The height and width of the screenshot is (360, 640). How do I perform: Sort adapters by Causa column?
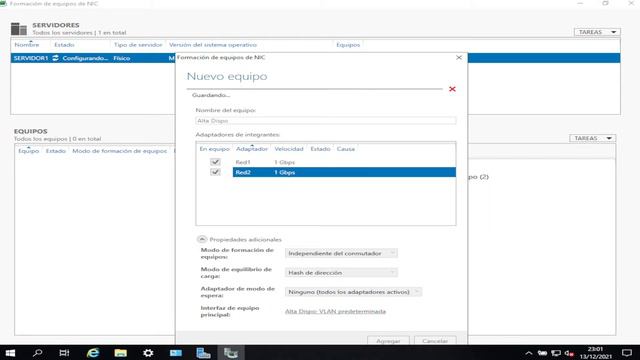pyautogui.click(x=346, y=149)
